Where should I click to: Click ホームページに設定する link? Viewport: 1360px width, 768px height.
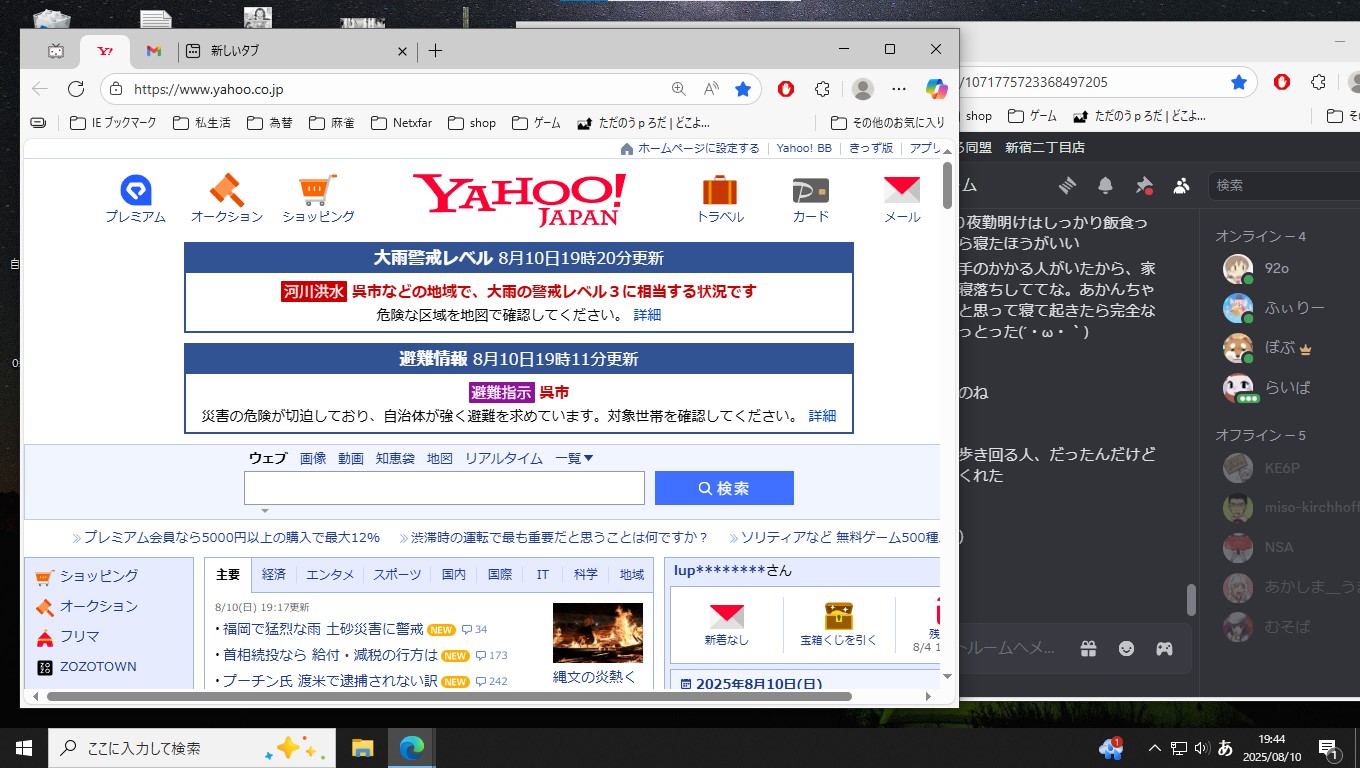698,148
